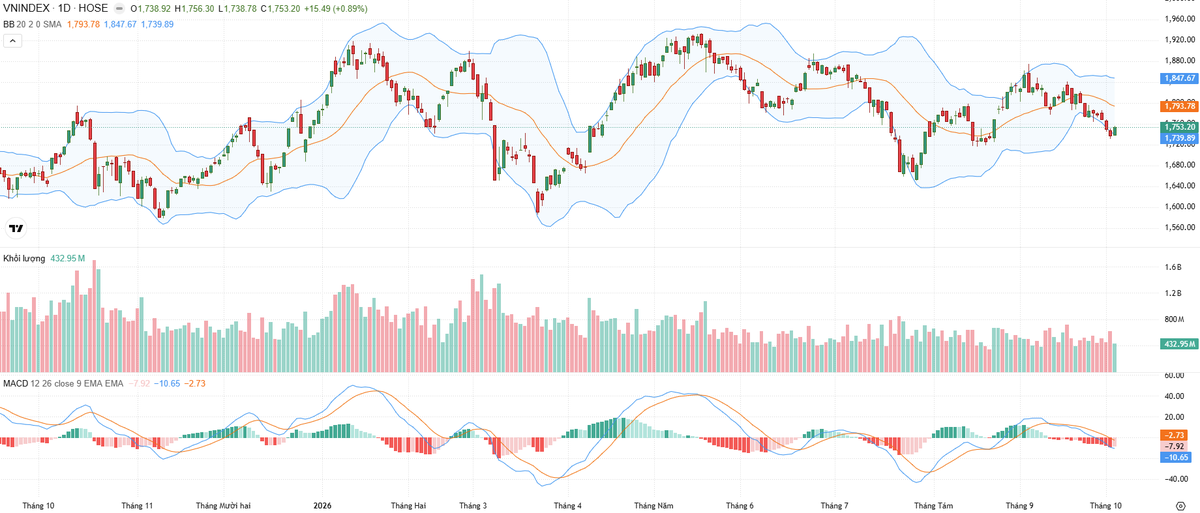This screenshot has height=513, width=1200.
Task: Click the 432.95 M volume axis label
Action: [x=1179, y=344]
